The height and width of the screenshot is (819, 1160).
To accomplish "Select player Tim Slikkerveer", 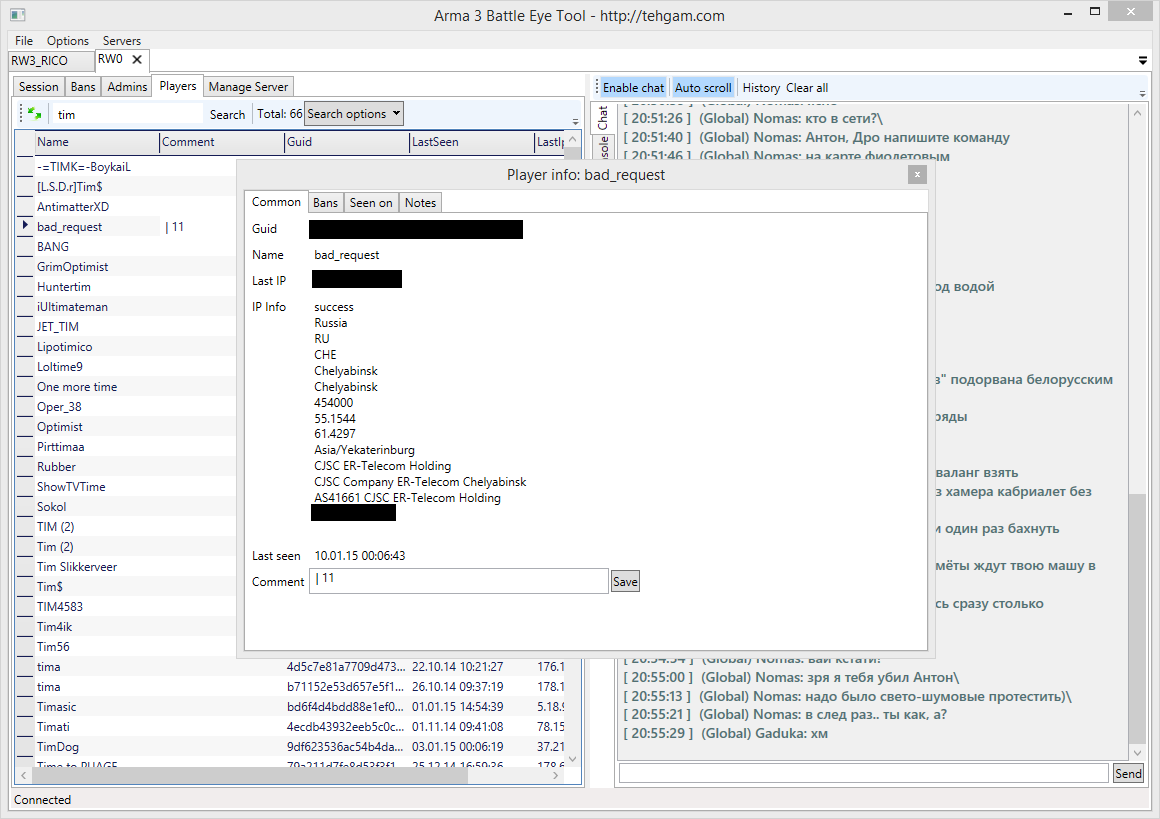I will [77, 567].
